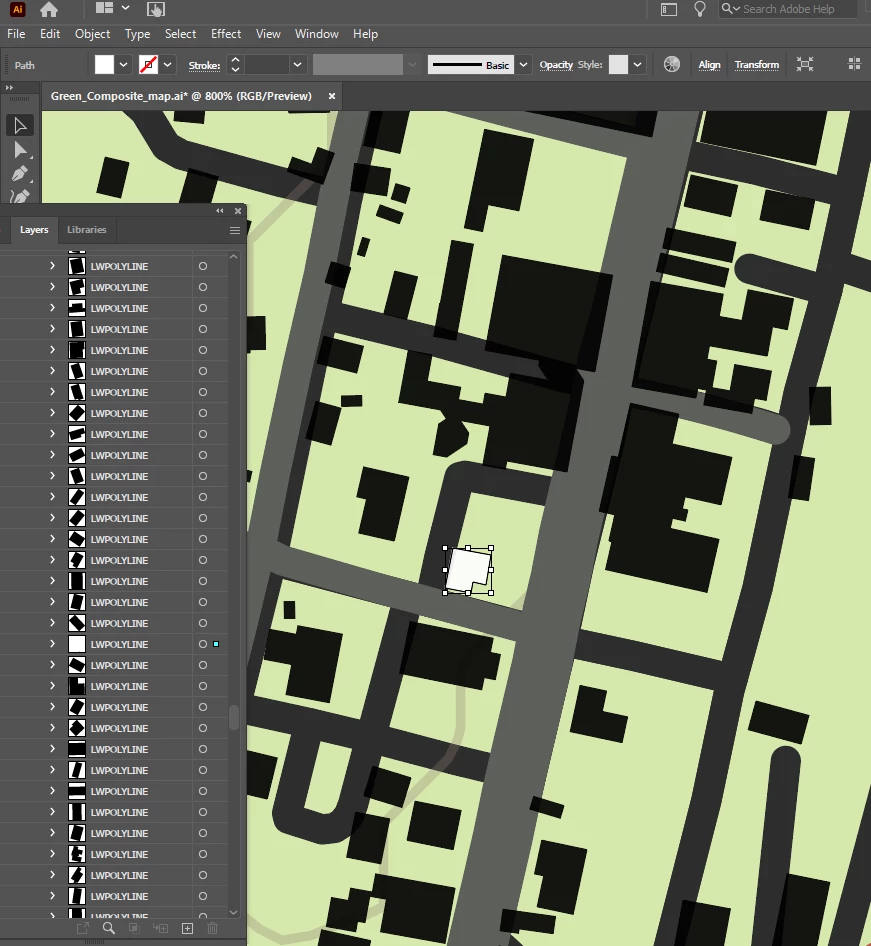Viewport: 871px width, 946px height.
Task: Select the Direct Selection tool
Action: tap(19, 150)
